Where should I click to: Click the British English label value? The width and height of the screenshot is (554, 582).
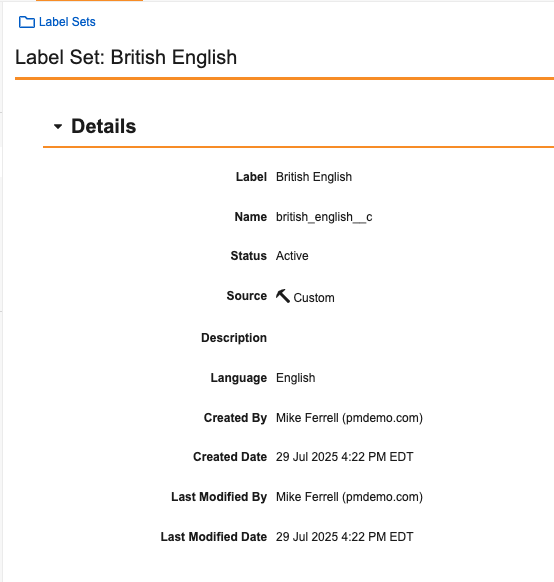click(x=314, y=177)
